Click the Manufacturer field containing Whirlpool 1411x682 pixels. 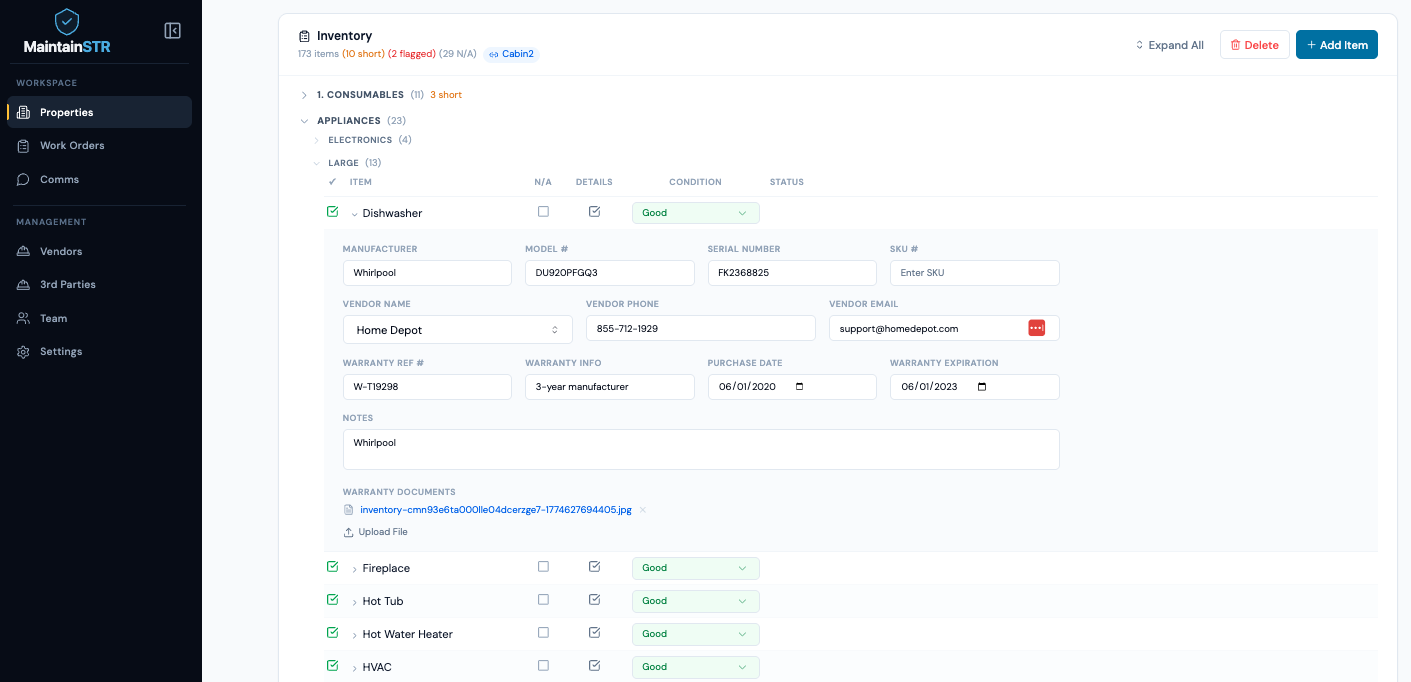pyautogui.click(x=427, y=273)
